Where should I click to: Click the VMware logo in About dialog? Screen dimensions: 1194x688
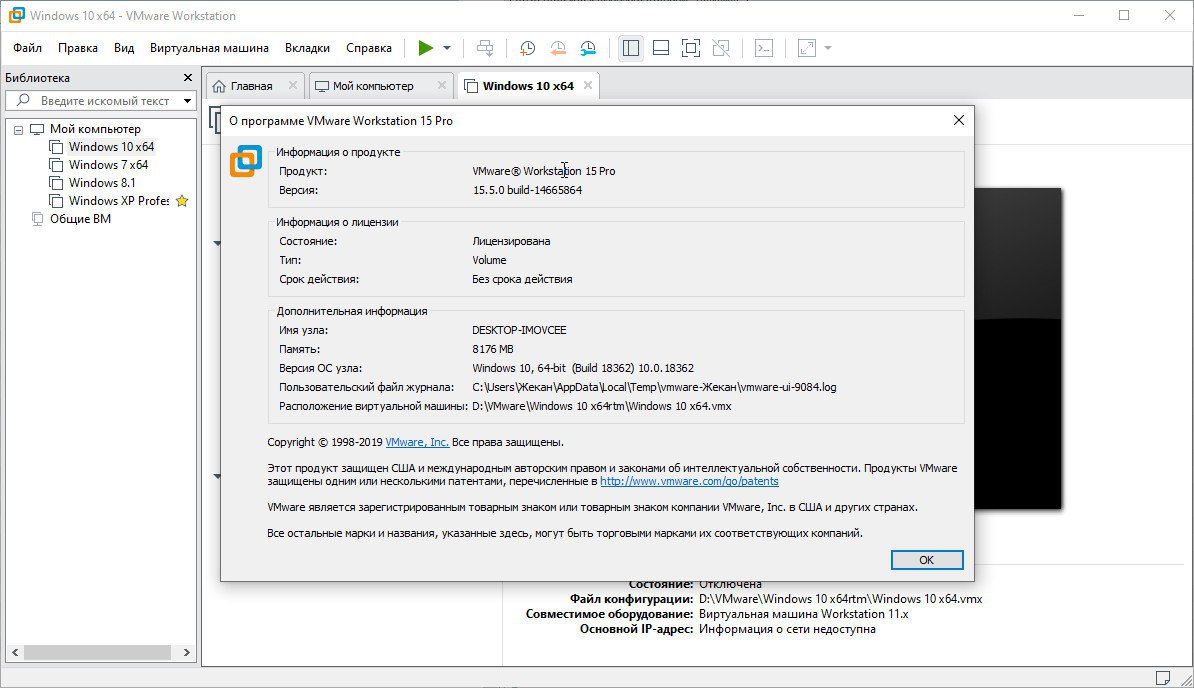click(x=246, y=161)
